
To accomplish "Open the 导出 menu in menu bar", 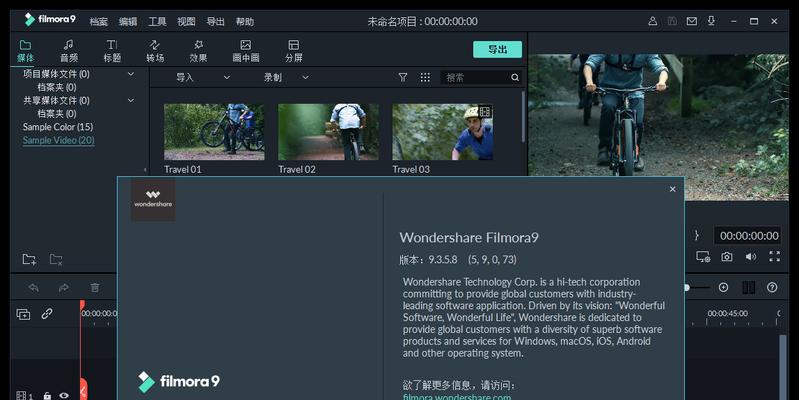I will coord(215,21).
